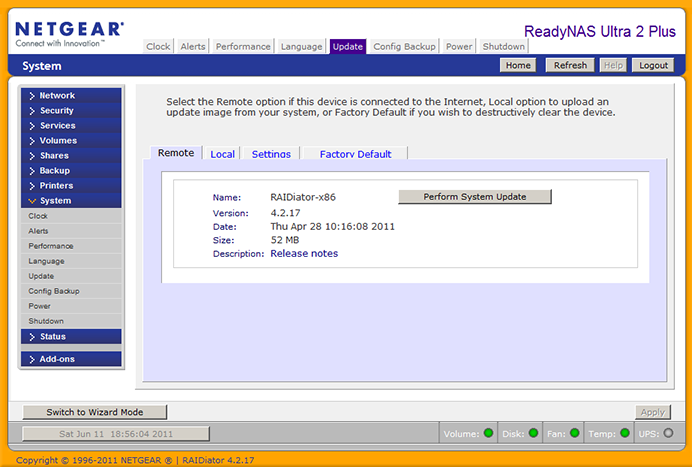The height and width of the screenshot is (467, 692).
Task: Select Update in the sidebar submenu
Action: point(71,276)
